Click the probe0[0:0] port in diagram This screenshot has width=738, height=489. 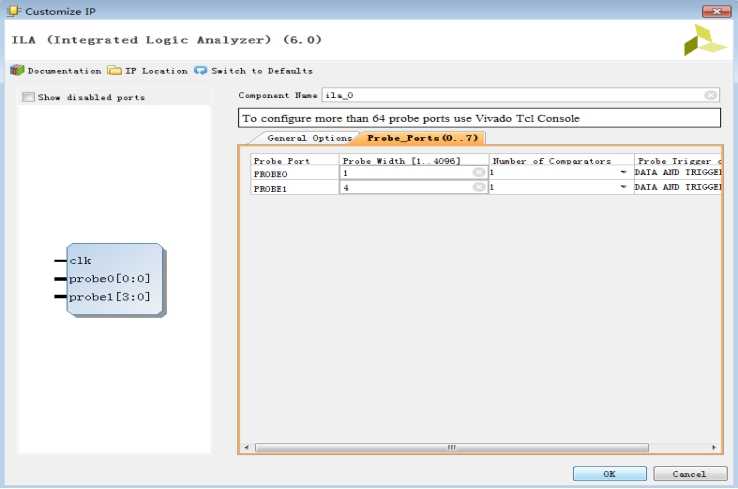(x=109, y=279)
